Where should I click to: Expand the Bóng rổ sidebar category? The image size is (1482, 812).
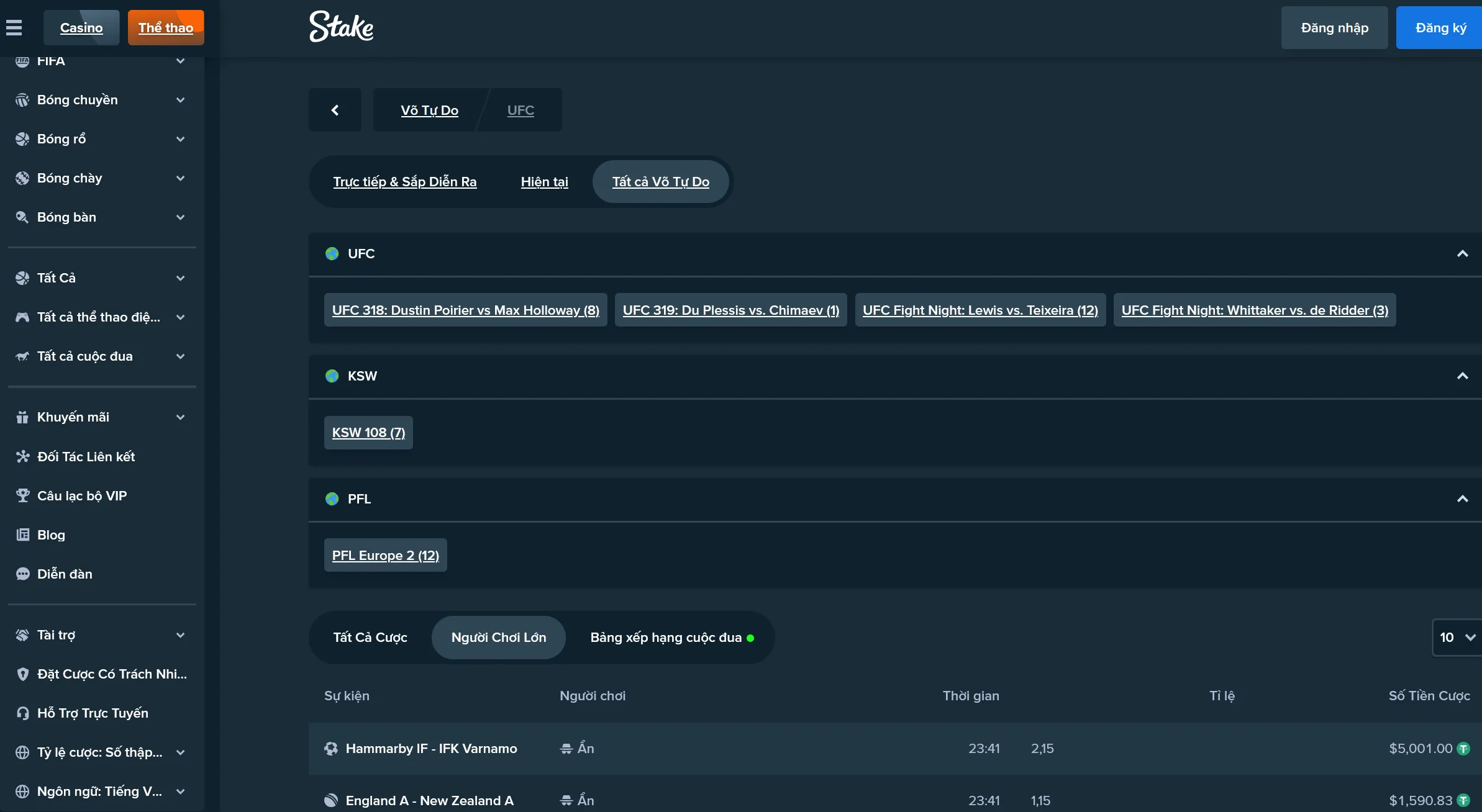pyautogui.click(x=180, y=139)
